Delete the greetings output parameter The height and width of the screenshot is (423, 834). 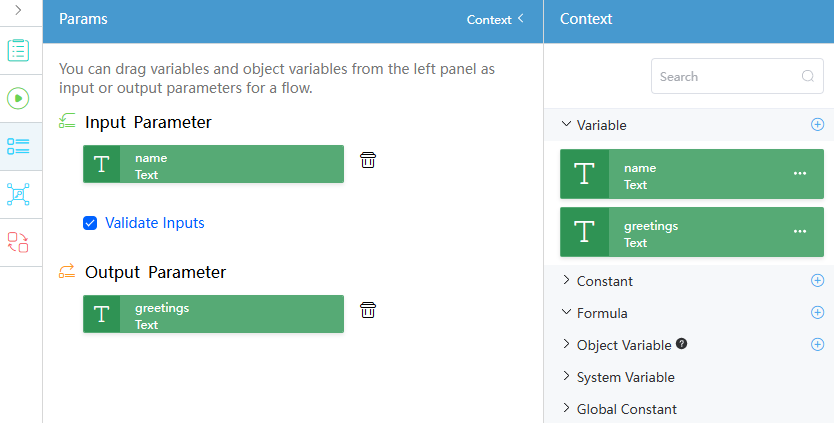tap(368, 310)
